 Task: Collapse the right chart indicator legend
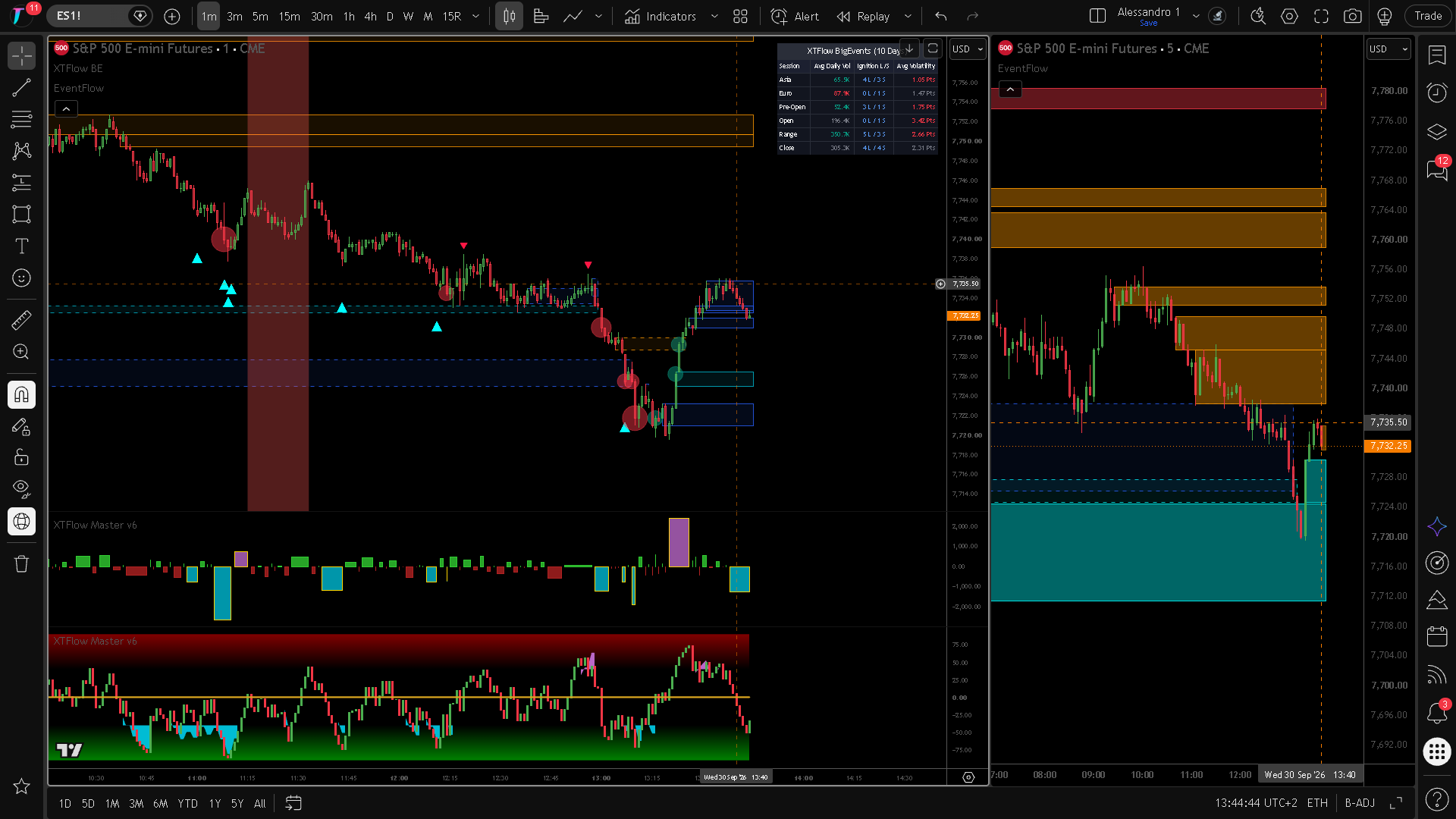click(1010, 89)
